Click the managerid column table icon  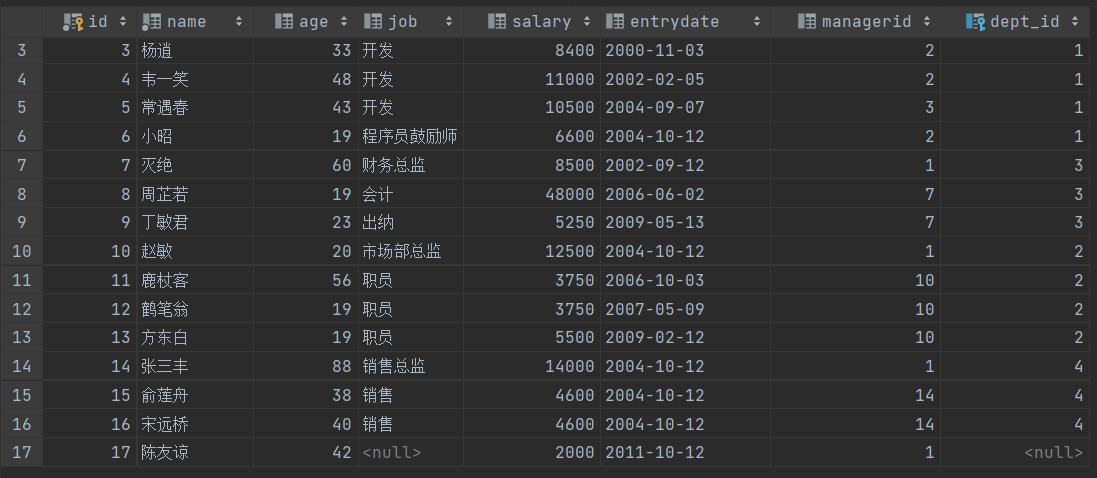click(x=807, y=22)
